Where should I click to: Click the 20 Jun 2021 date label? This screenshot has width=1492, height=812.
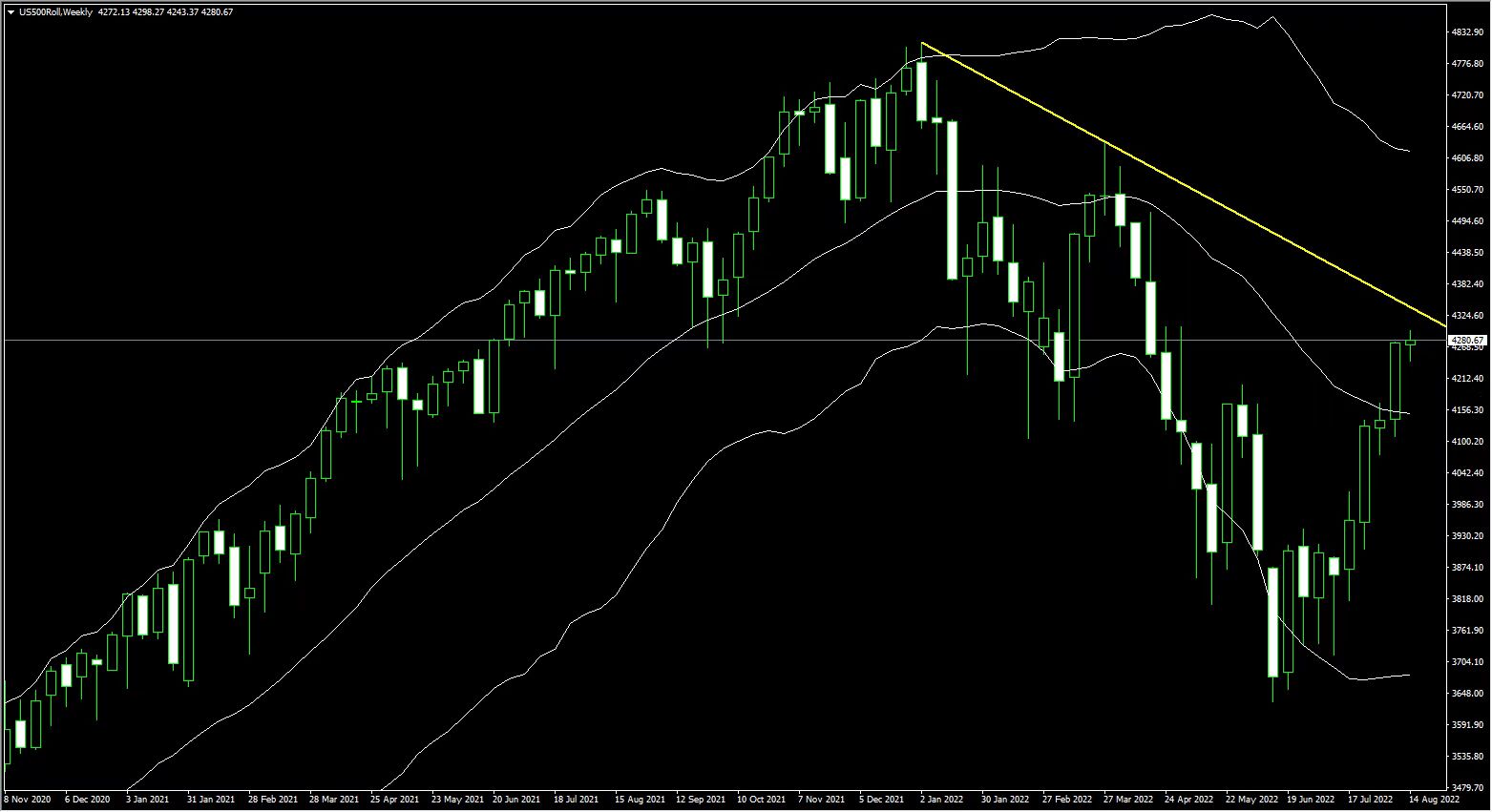click(516, 800)
